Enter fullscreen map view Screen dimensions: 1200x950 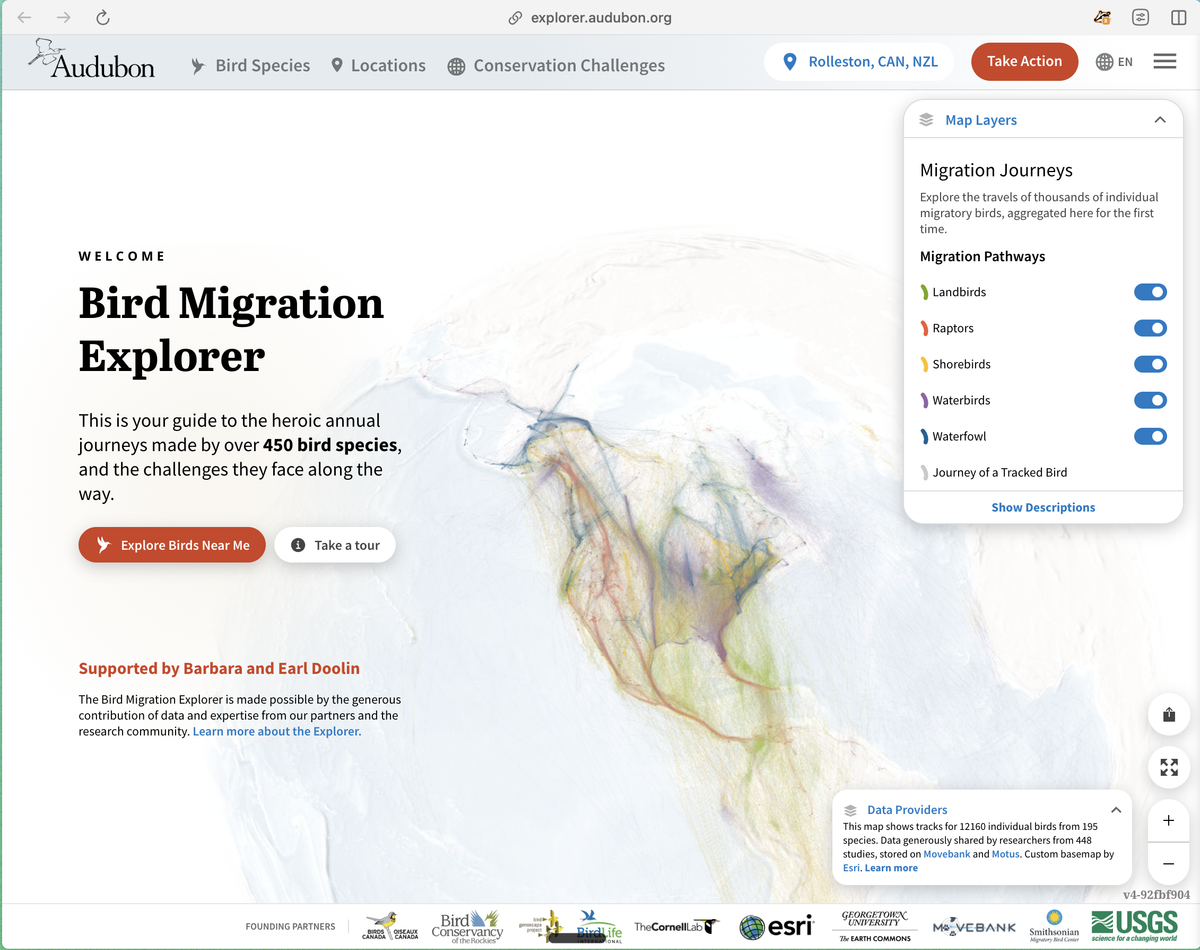pos(1168,767)
